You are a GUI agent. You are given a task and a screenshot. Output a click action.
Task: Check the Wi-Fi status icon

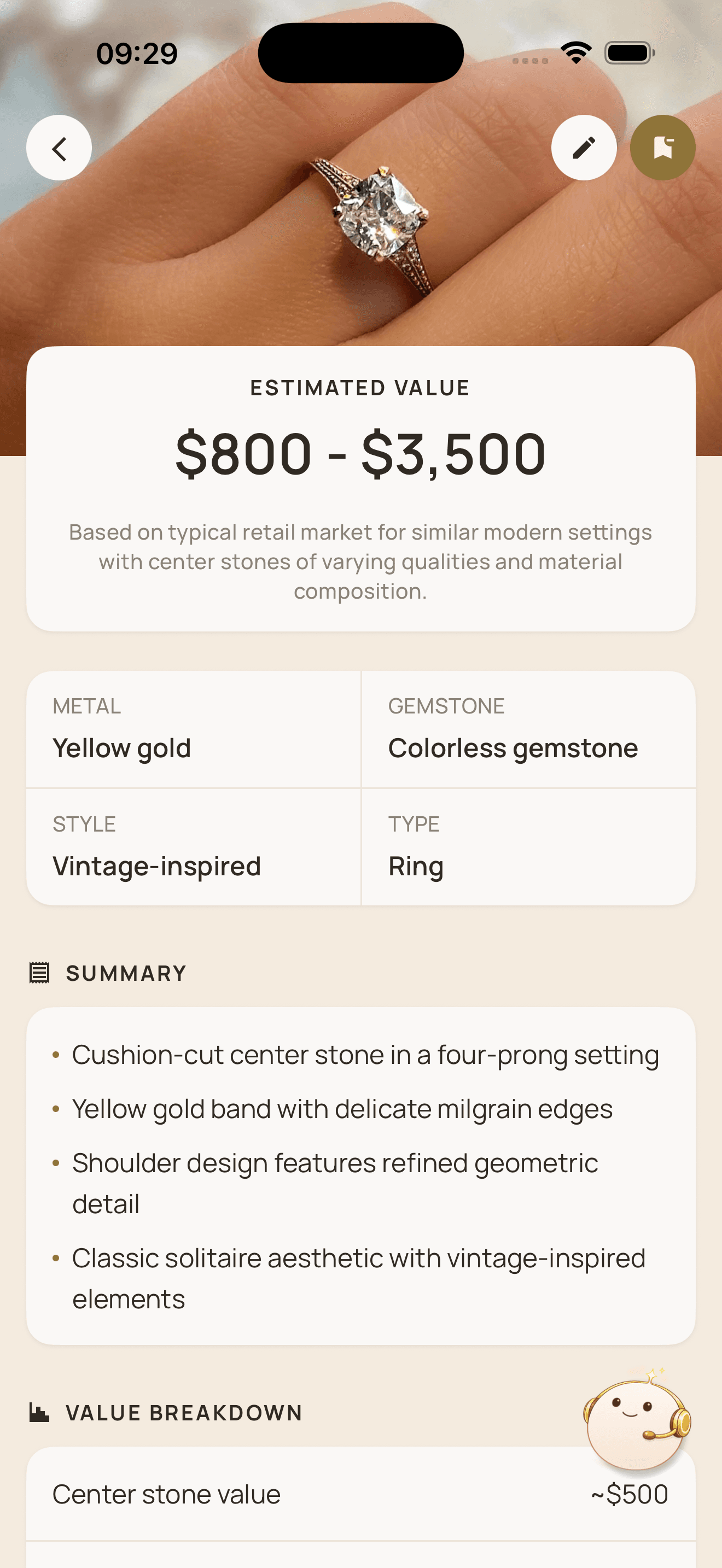pyautogui.click(x=576, y=53)
